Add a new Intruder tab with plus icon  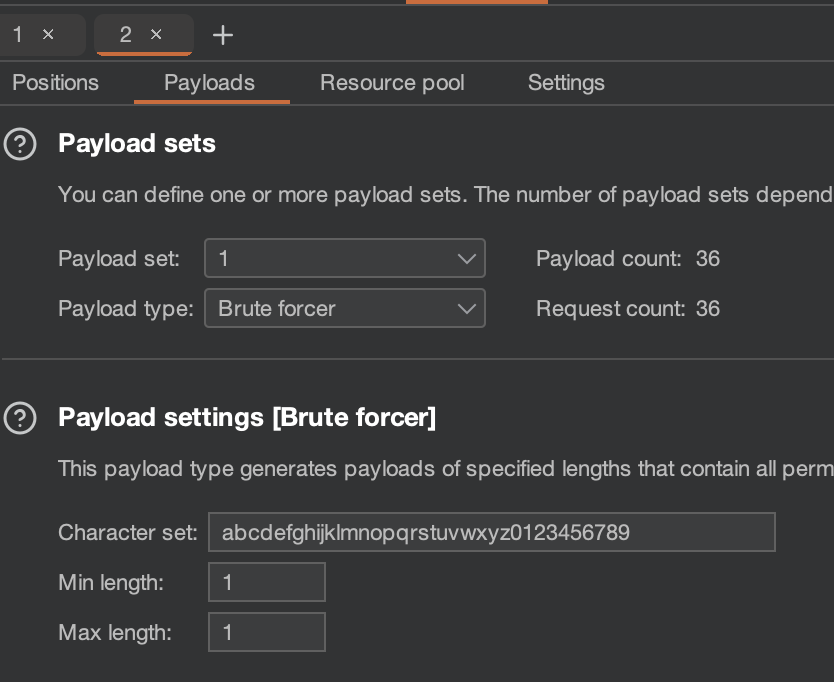tap(223, 35)
